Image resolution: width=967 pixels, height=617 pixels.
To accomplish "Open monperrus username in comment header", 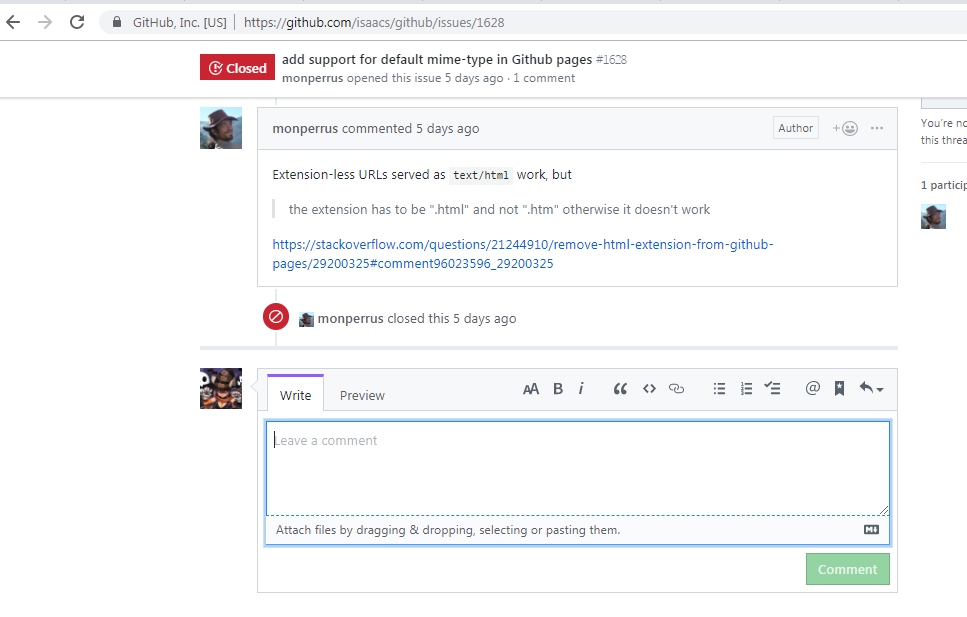I will pyautogui.click(x=305, y=128).
